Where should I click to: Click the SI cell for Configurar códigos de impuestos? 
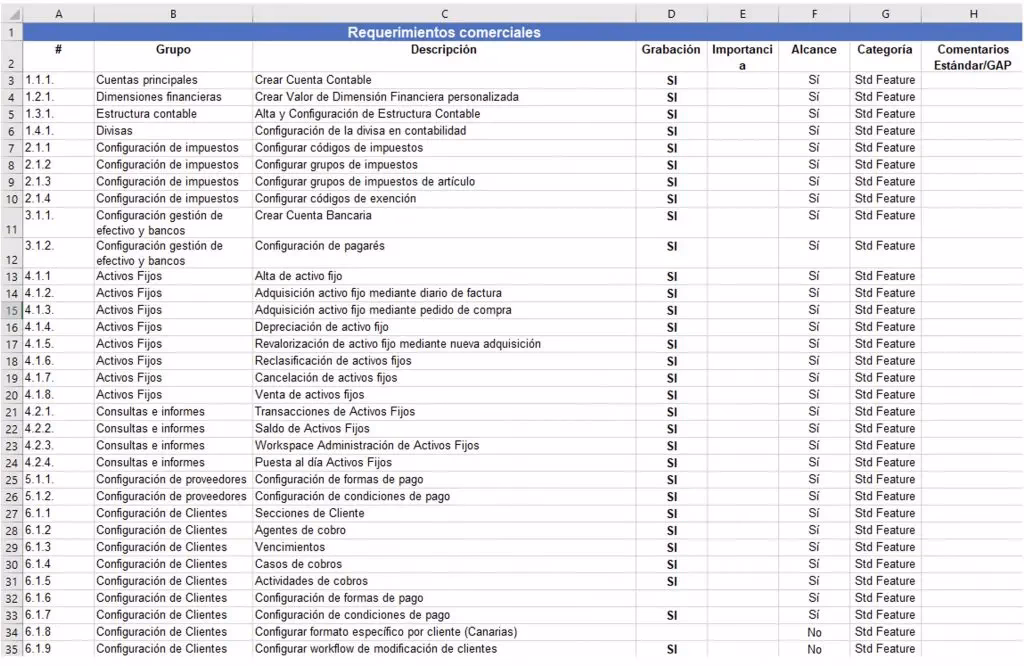[670, 147]
